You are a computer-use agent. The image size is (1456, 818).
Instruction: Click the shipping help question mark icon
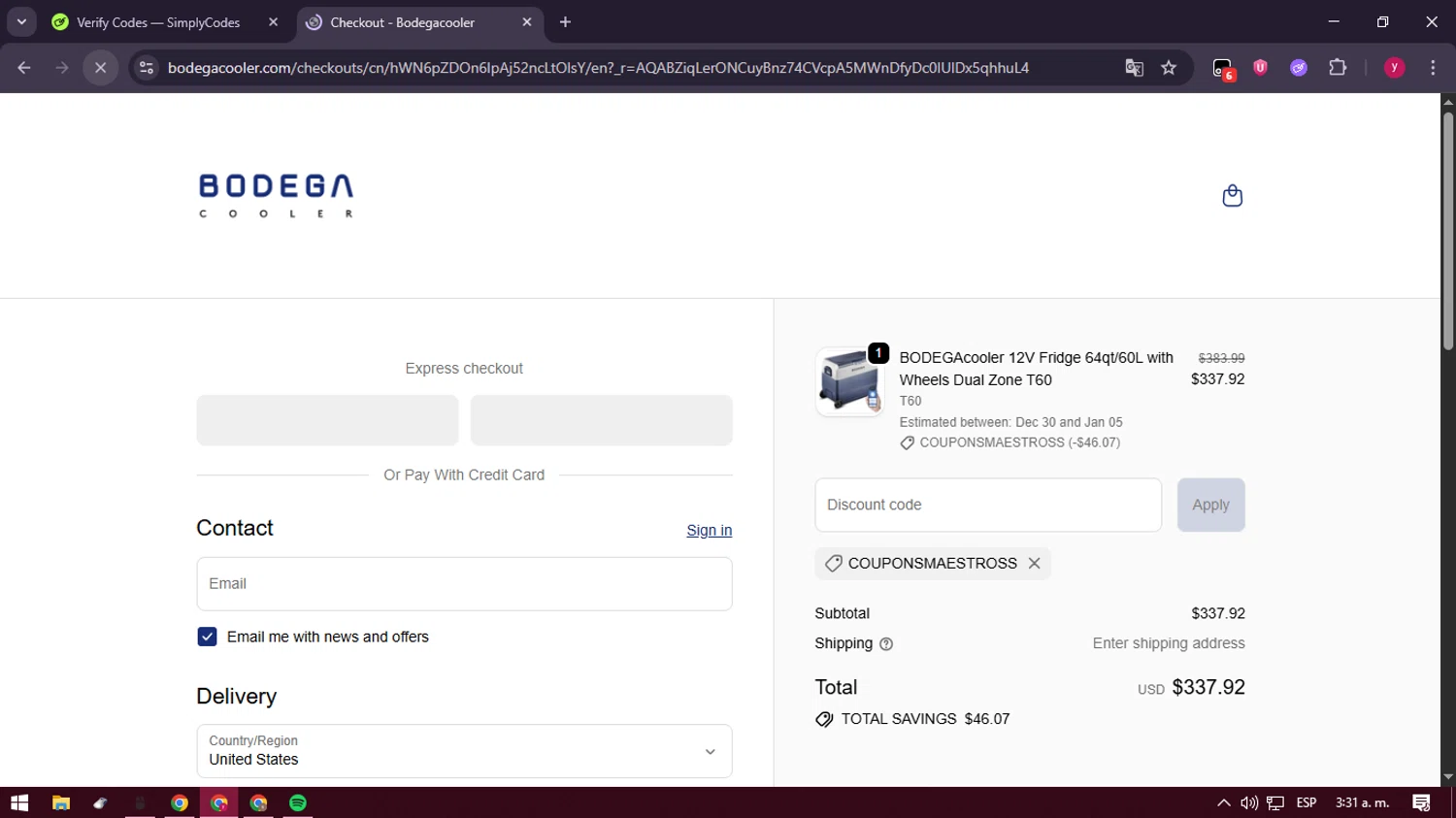click(x=885, y=644)
